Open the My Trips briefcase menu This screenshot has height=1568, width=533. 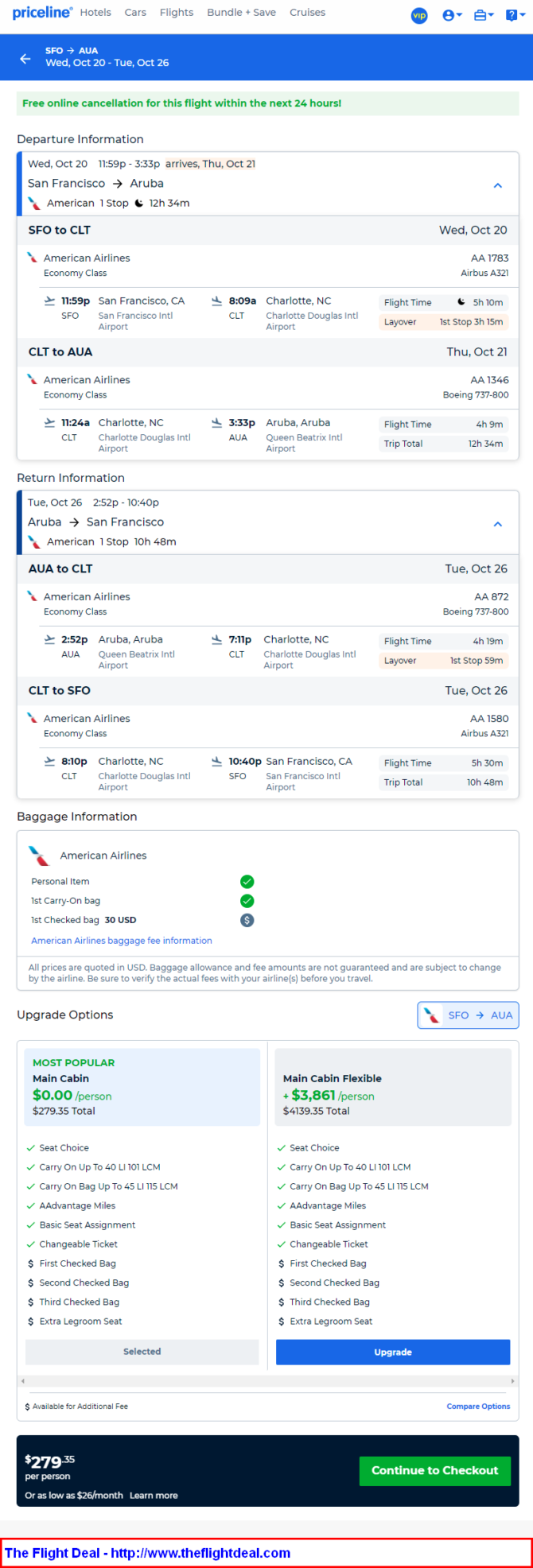click(x=484, y=15)
